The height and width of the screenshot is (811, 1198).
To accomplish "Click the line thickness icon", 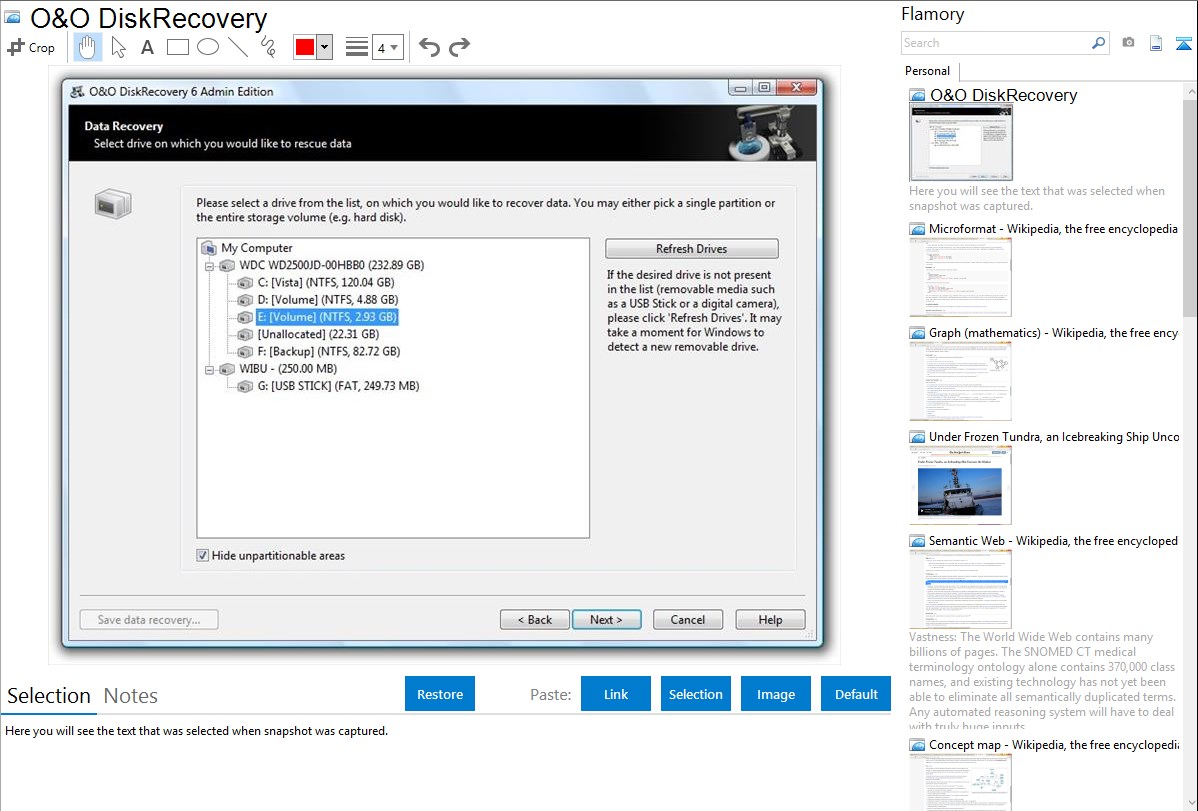I will 357,47.
